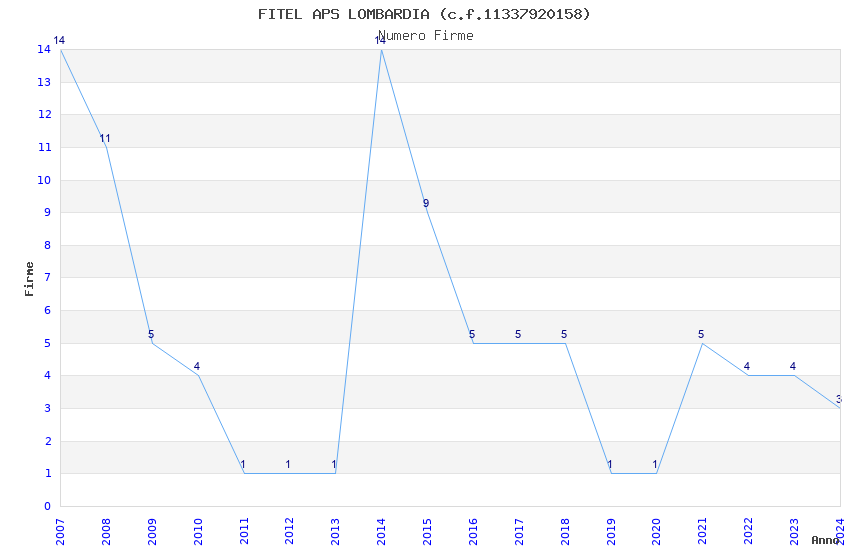
Task: Click the y-axis tick value 7
Action: (48, 277)
